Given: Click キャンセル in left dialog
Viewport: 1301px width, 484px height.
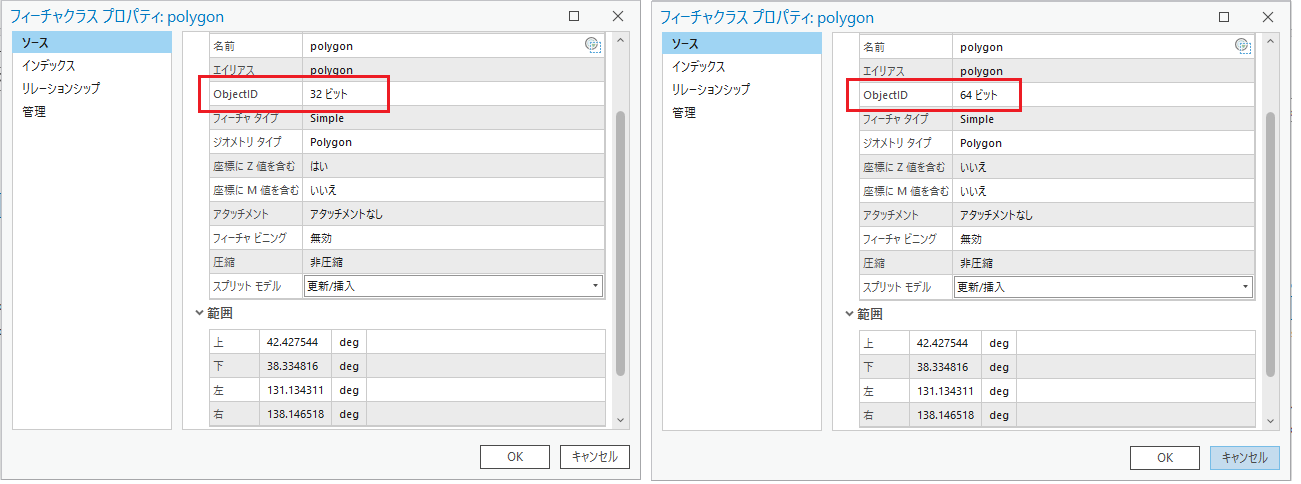Looking at the screenshot, I should click(x=595, y=457).
